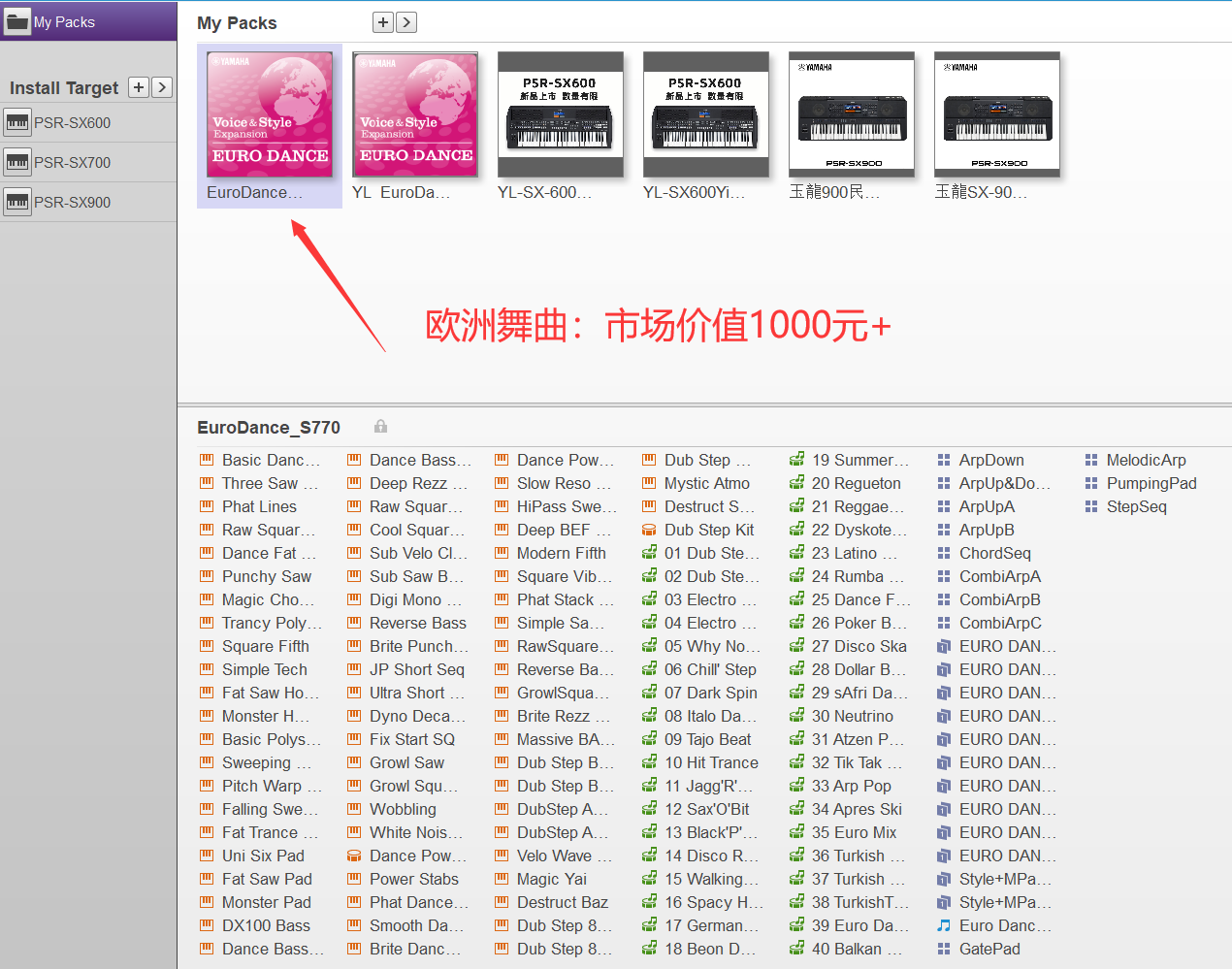This screenshot has height=969, width=1232.
Task: Select the EuroDance pack thumbnail
Action: [x=270, y=114]
